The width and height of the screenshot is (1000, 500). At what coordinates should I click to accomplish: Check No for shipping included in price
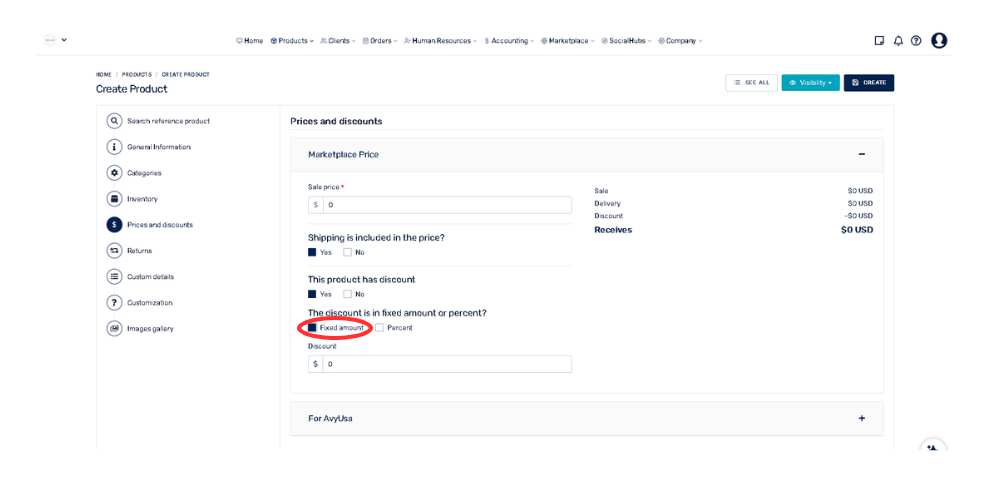click(348, 252)
